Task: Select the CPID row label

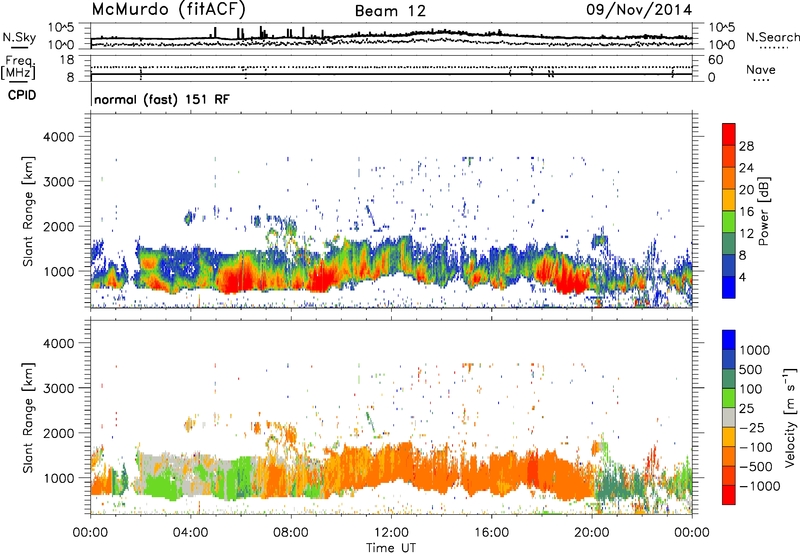Action: pos(22,95)
